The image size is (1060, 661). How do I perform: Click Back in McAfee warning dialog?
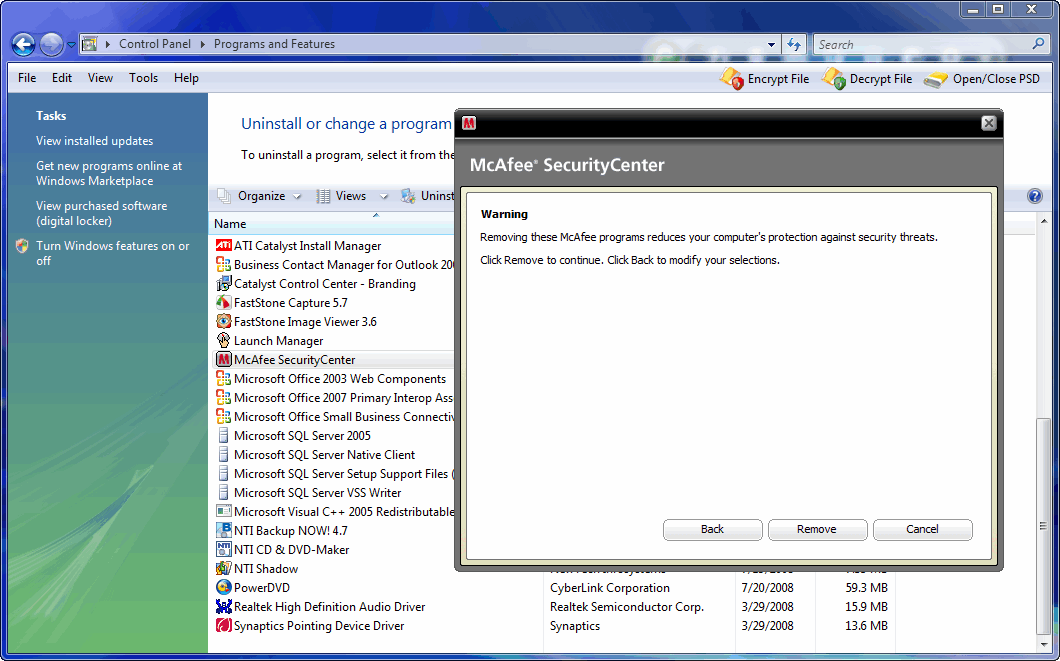pyautogui.click(x=713, y=529)
